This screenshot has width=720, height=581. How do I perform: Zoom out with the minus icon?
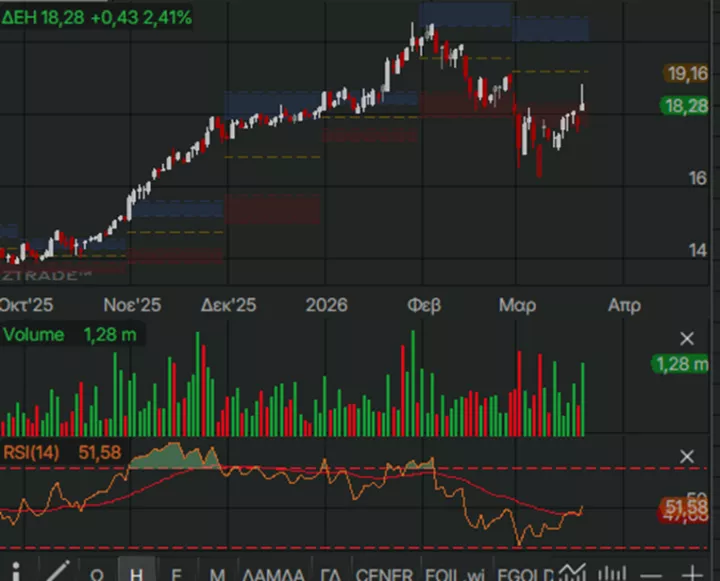tap(653, 574)
